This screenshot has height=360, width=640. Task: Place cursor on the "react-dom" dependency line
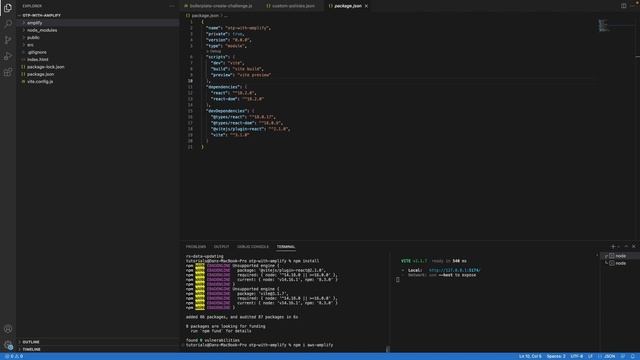(238, 99)
